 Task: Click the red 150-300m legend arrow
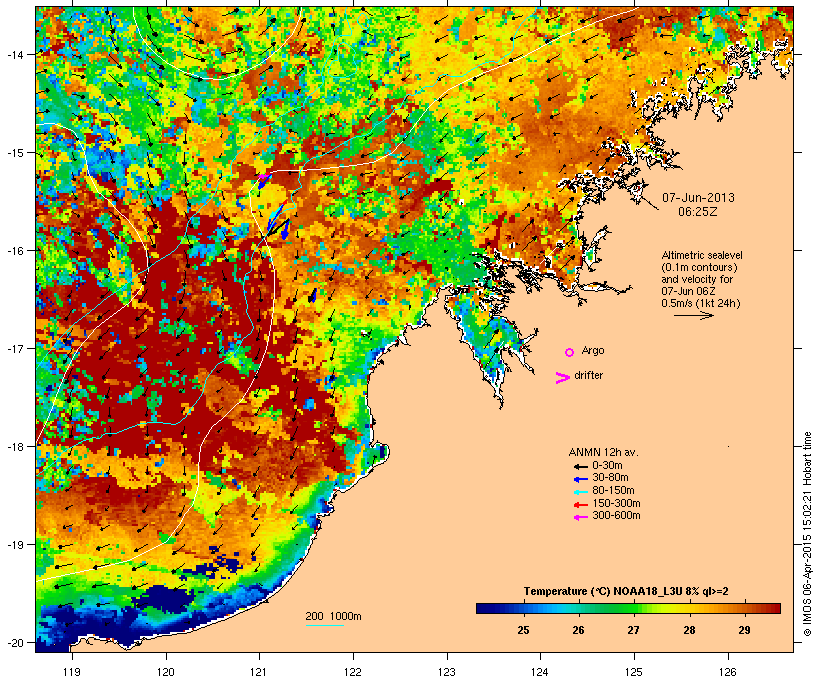tap(580, 504)
